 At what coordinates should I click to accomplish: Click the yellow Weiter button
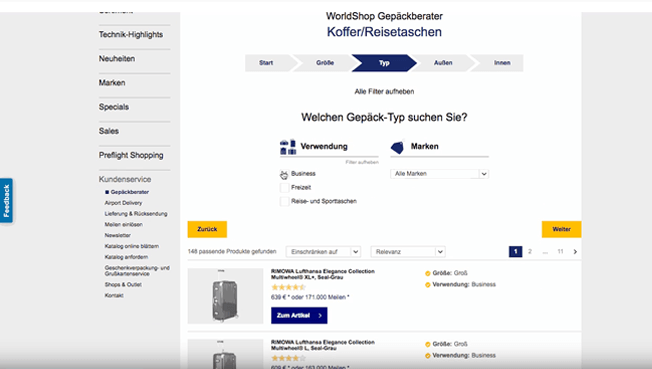[x=561, y=229]
